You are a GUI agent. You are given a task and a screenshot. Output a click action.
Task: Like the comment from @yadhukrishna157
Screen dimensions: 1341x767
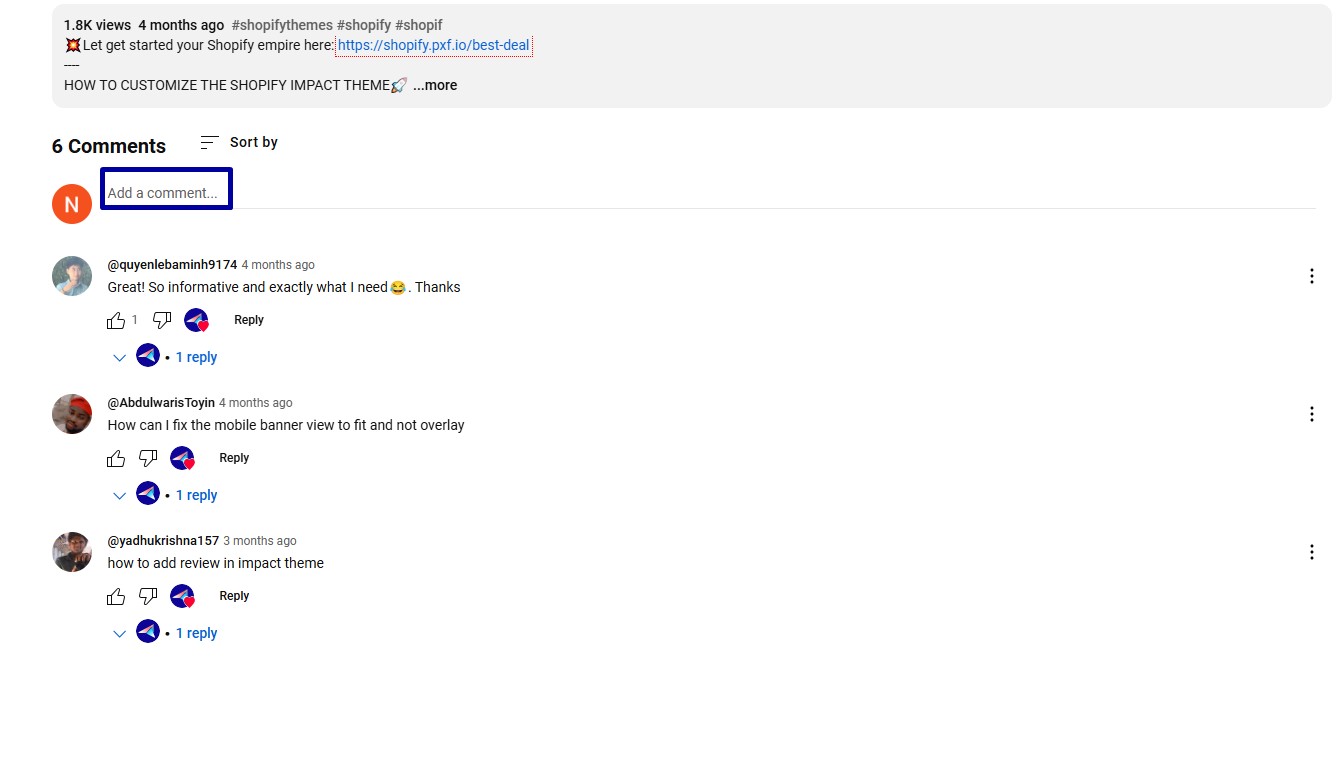(116, 596)
